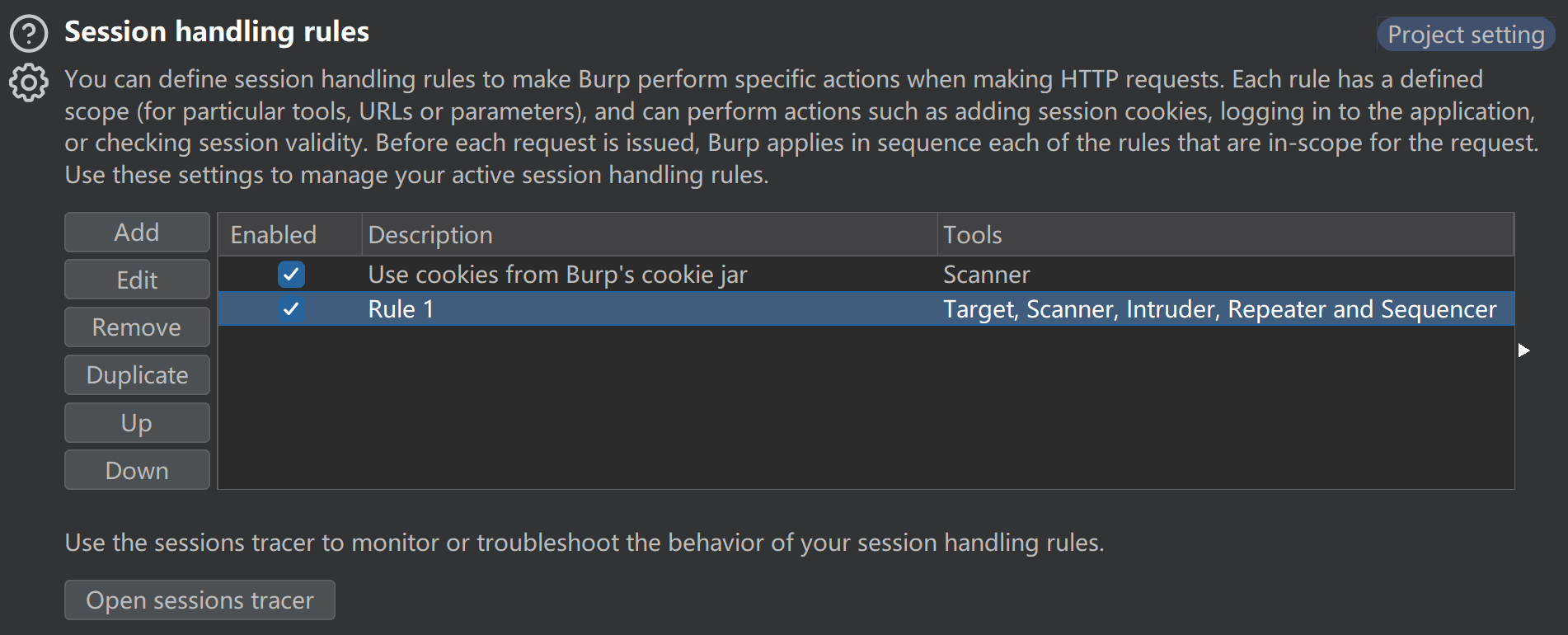Disable the Rule 1 checkbox

[291, 309]
